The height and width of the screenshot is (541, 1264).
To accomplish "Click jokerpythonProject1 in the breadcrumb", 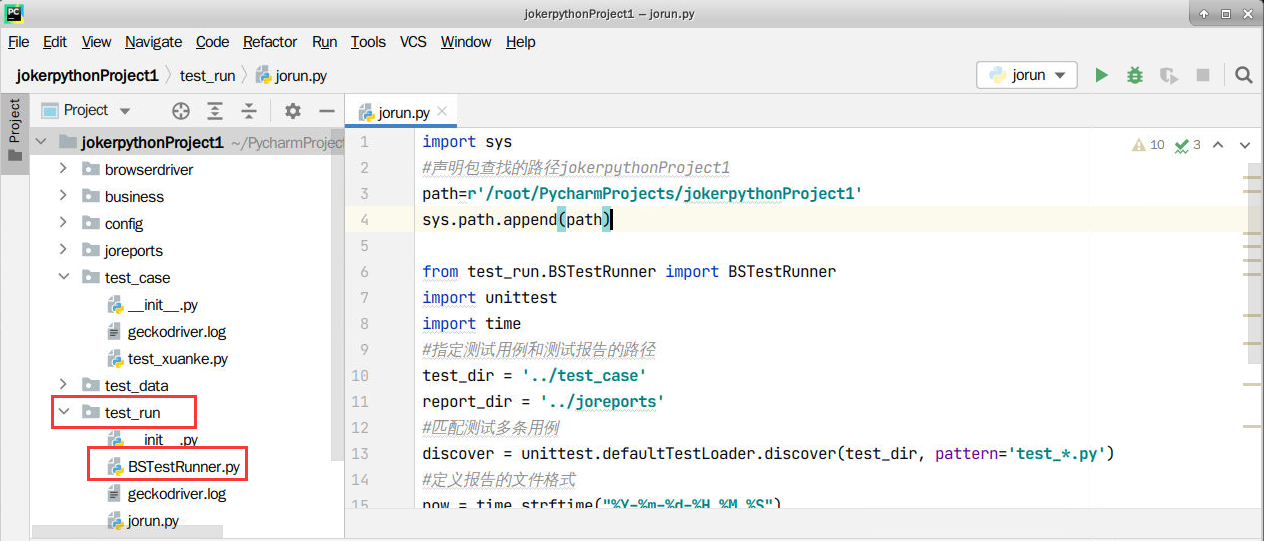I will 87,75.
